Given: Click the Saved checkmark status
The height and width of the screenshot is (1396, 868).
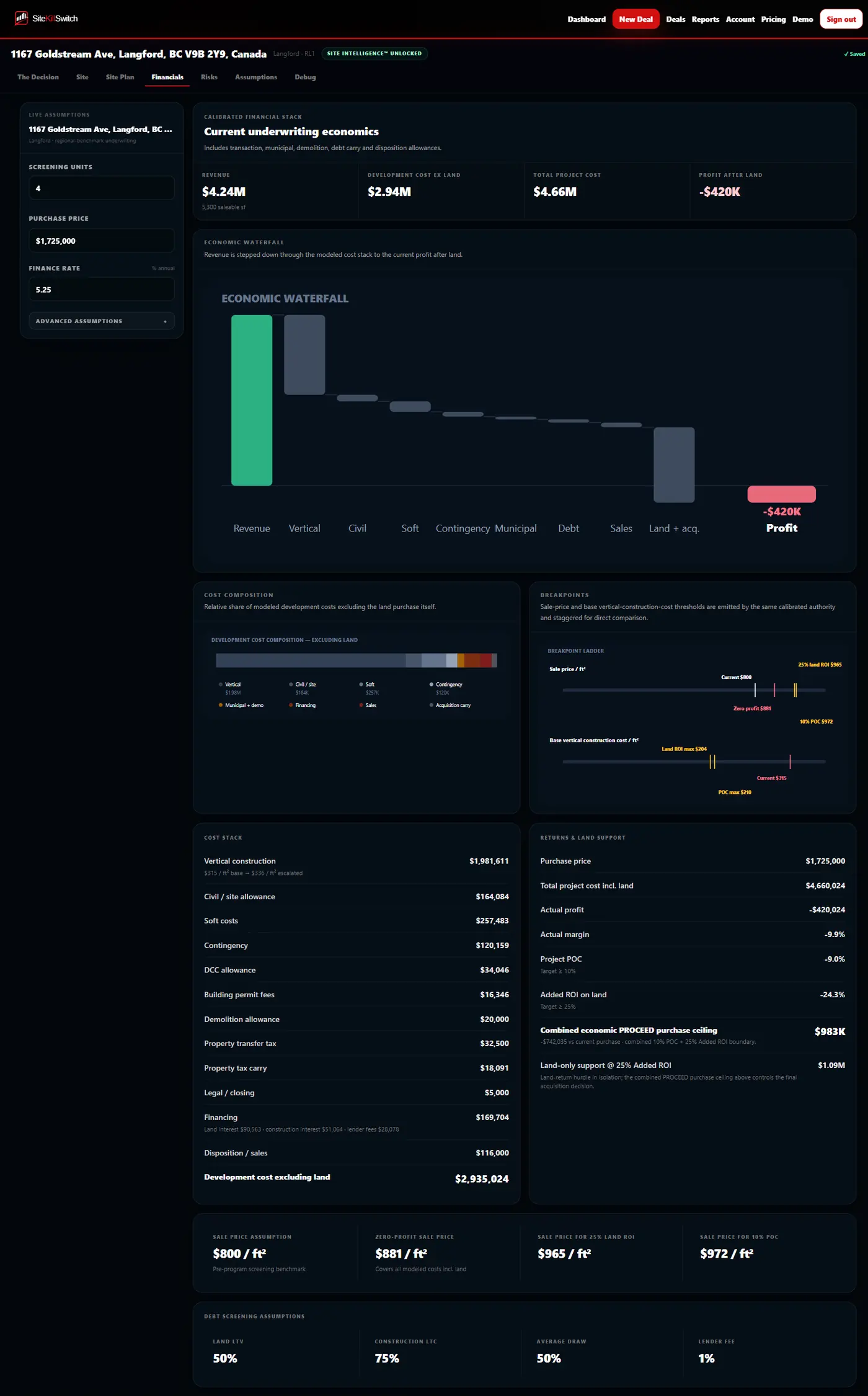Looking at the screenshot, I should tap(854, 54).
